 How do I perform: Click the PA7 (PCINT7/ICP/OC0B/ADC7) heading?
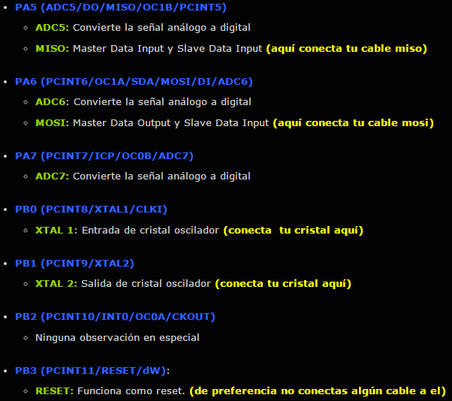[104, 156]
